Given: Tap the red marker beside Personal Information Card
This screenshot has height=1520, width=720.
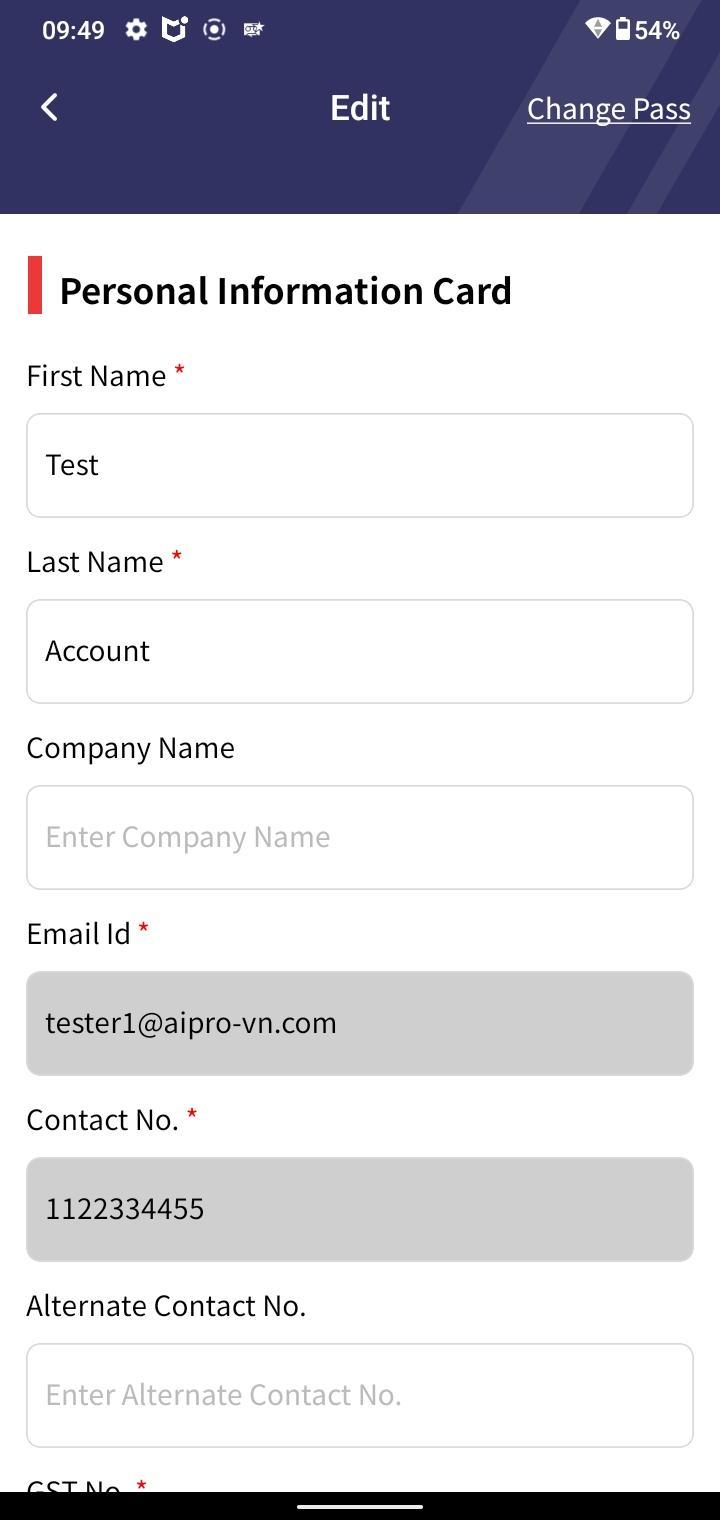Looking at the screenshot, I should [x=35, y=285].
